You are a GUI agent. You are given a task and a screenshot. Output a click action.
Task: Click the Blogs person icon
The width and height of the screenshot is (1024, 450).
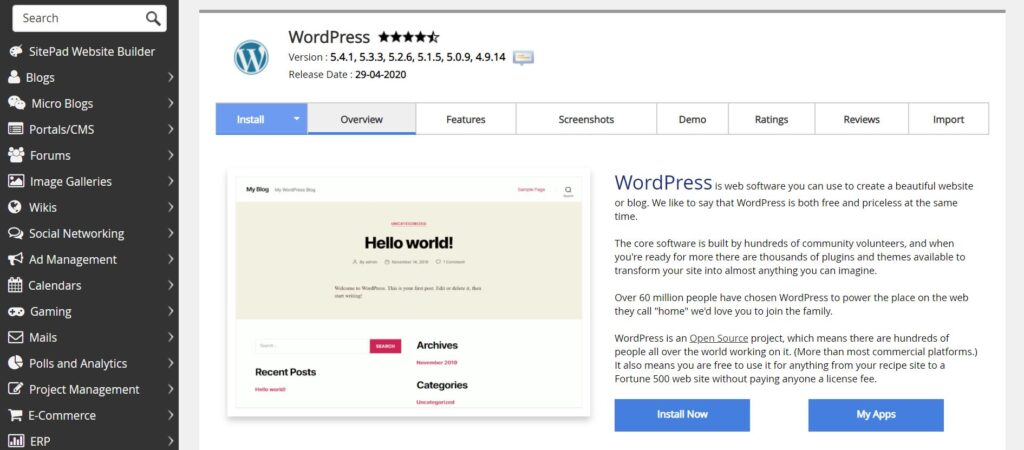tap(14, 77)
